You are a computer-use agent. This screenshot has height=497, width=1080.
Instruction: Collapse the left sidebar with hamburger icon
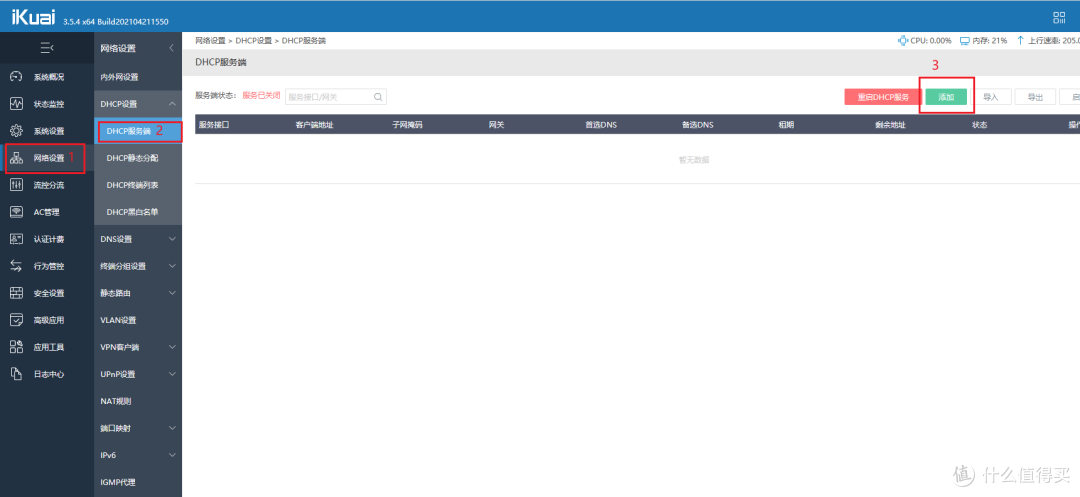point(46,48)
